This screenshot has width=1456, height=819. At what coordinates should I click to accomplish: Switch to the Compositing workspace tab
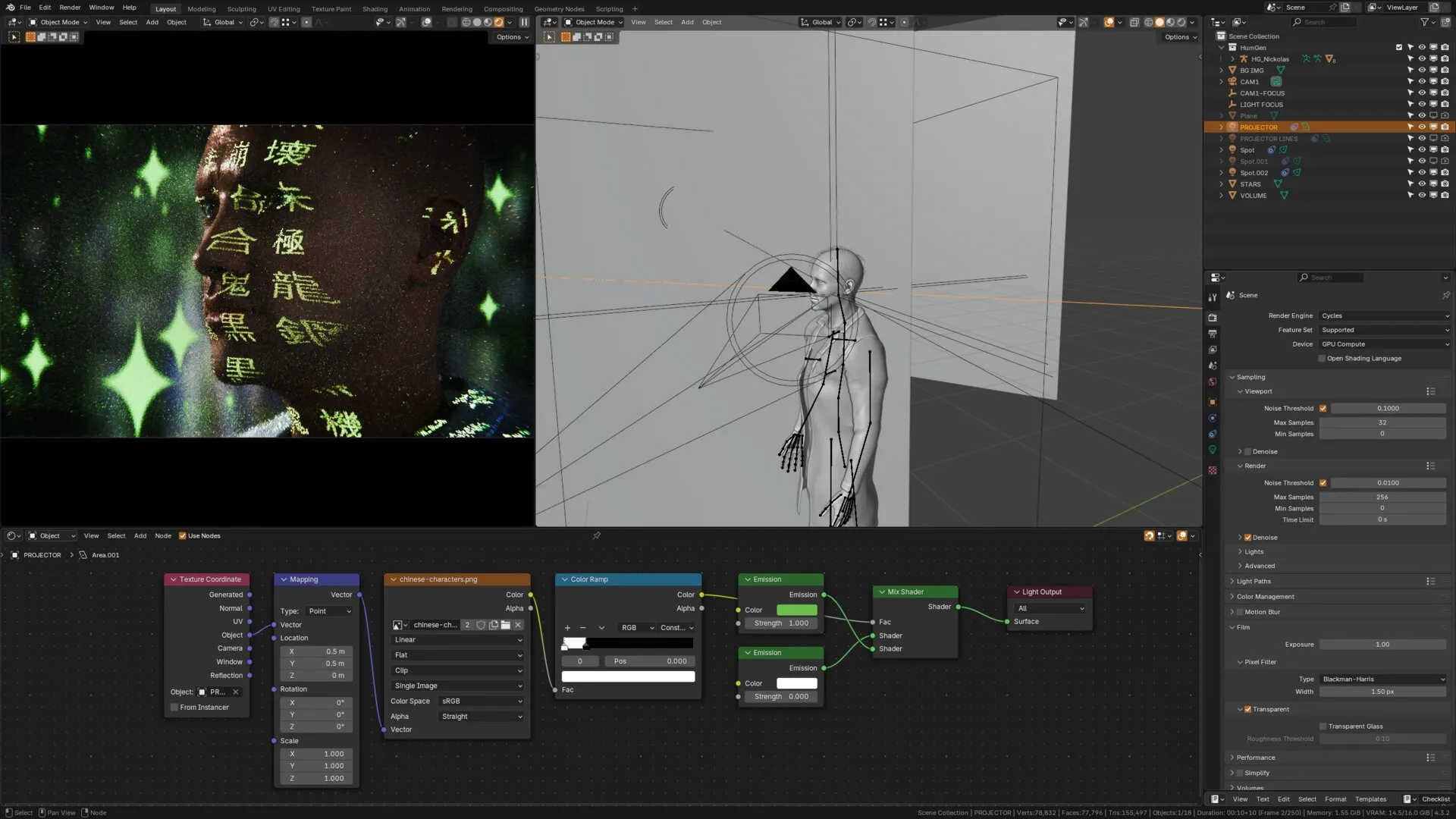click(503, 9)
